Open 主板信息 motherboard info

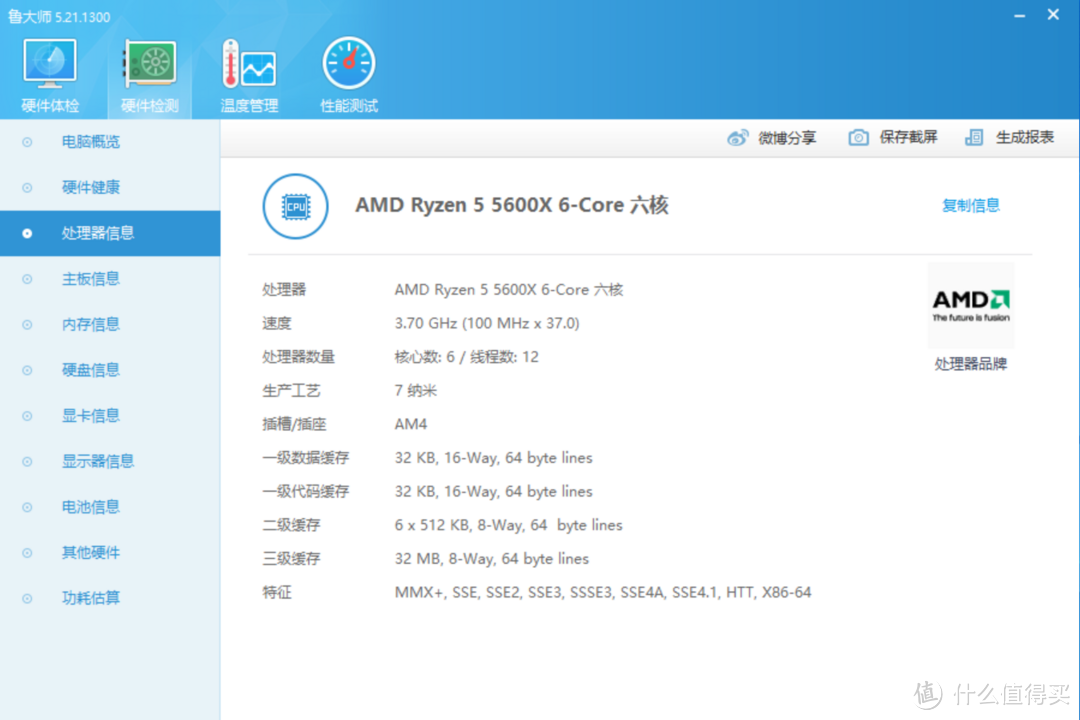pyautogui.click(x=91, y=279)
